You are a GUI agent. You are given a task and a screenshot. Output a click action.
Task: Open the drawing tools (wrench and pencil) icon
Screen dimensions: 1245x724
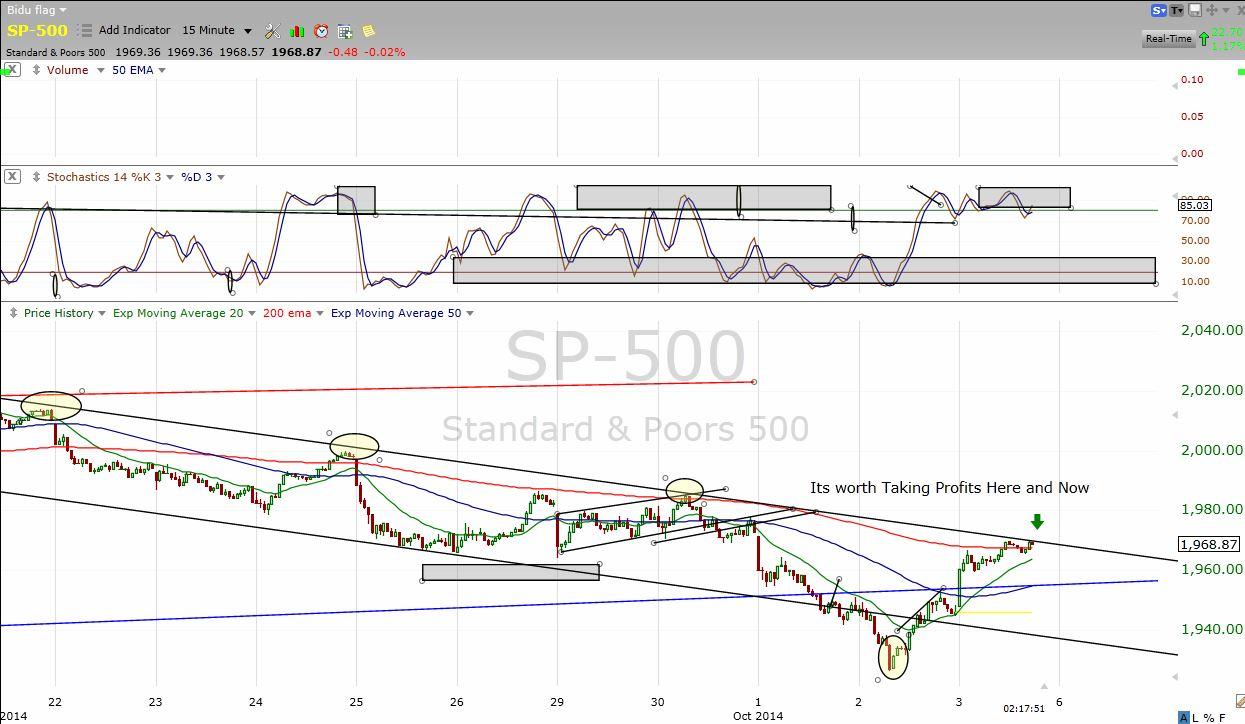point(272,31)
